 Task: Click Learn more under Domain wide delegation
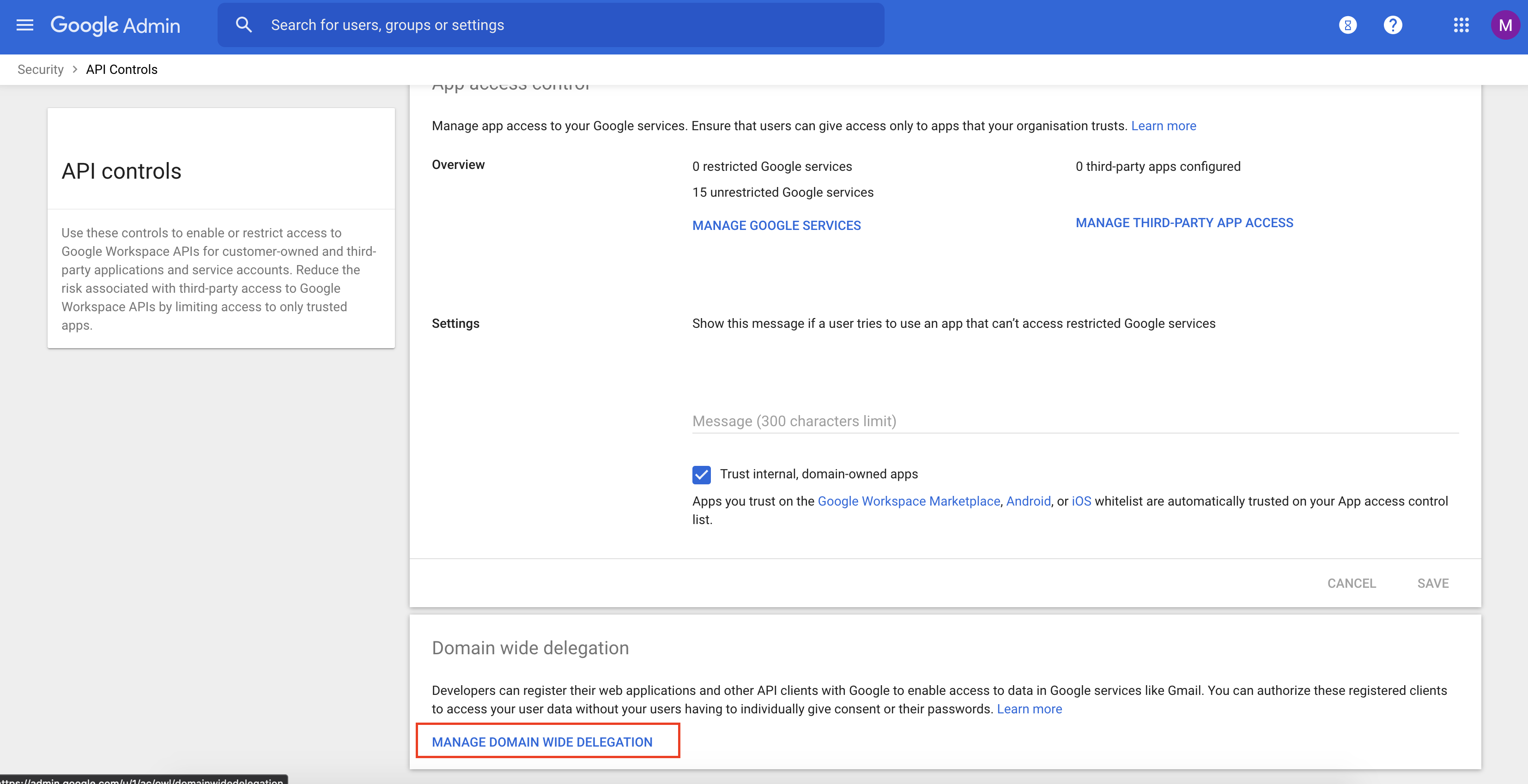1029,709
